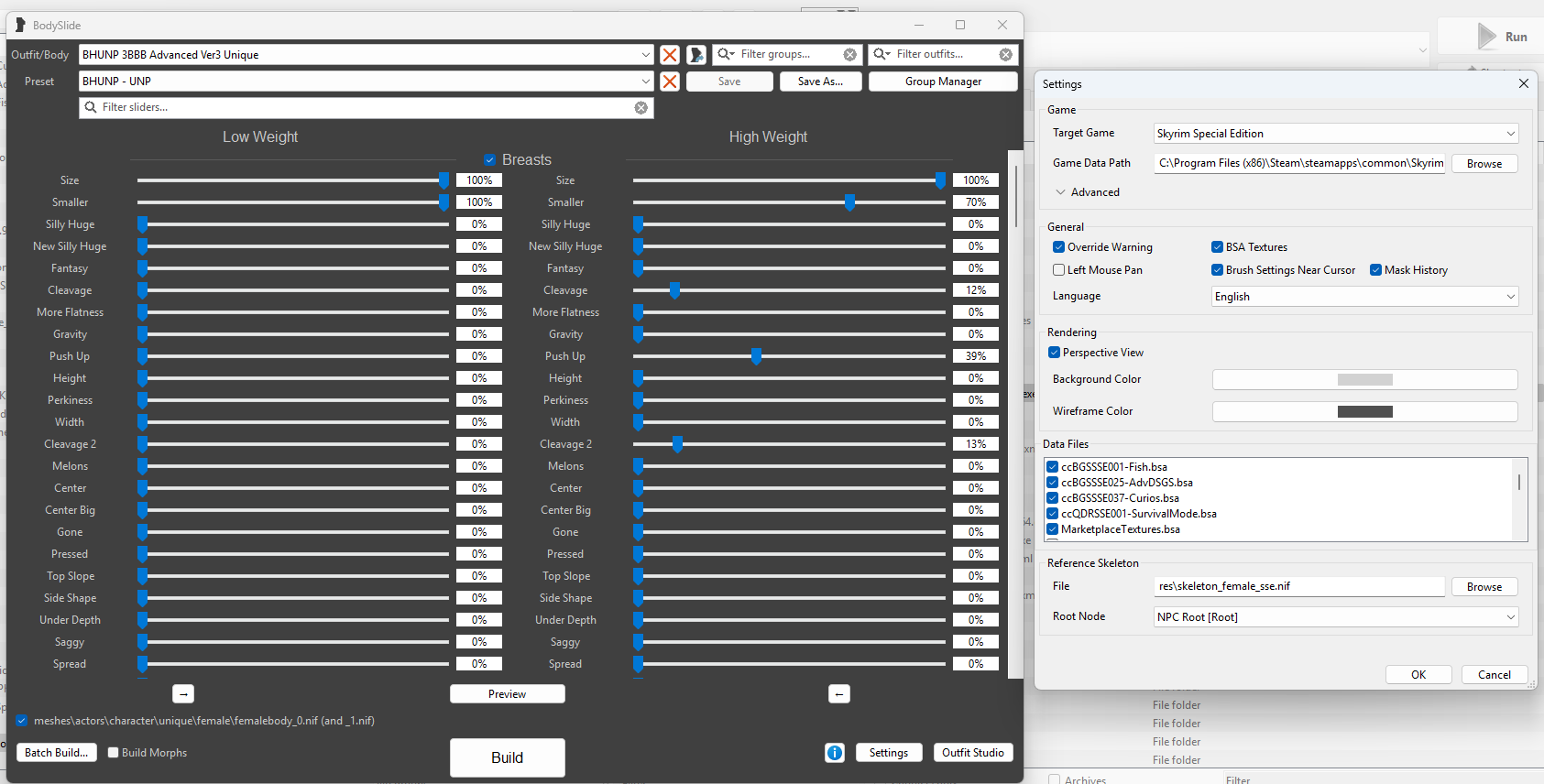
Task: Clear the Filter outfits search field
Action: coord(1006,55)
